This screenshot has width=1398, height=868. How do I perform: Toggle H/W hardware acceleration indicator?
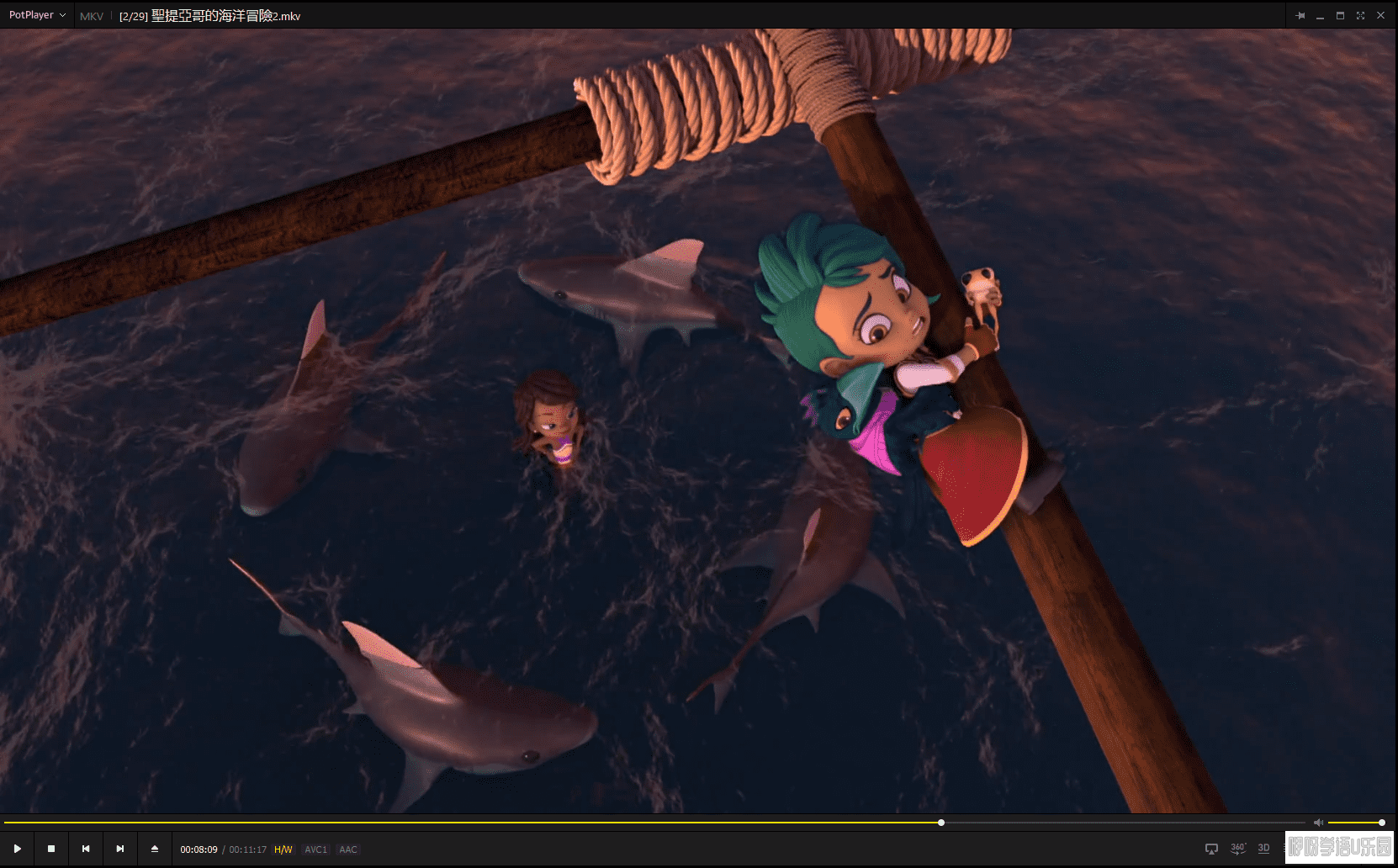283,849
